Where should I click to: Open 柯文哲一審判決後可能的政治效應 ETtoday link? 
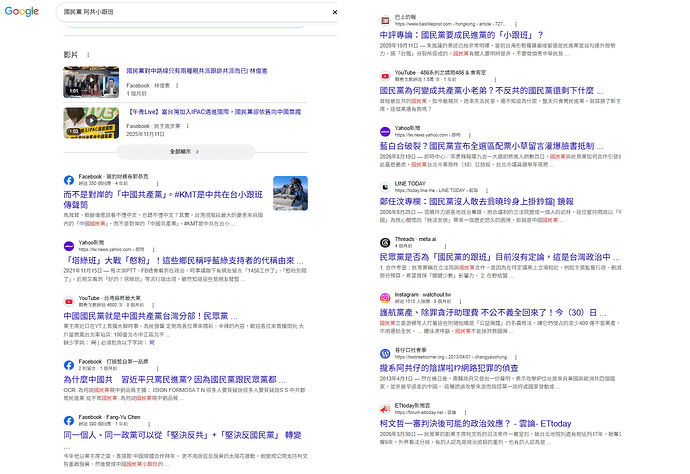(x=475, y=423)
